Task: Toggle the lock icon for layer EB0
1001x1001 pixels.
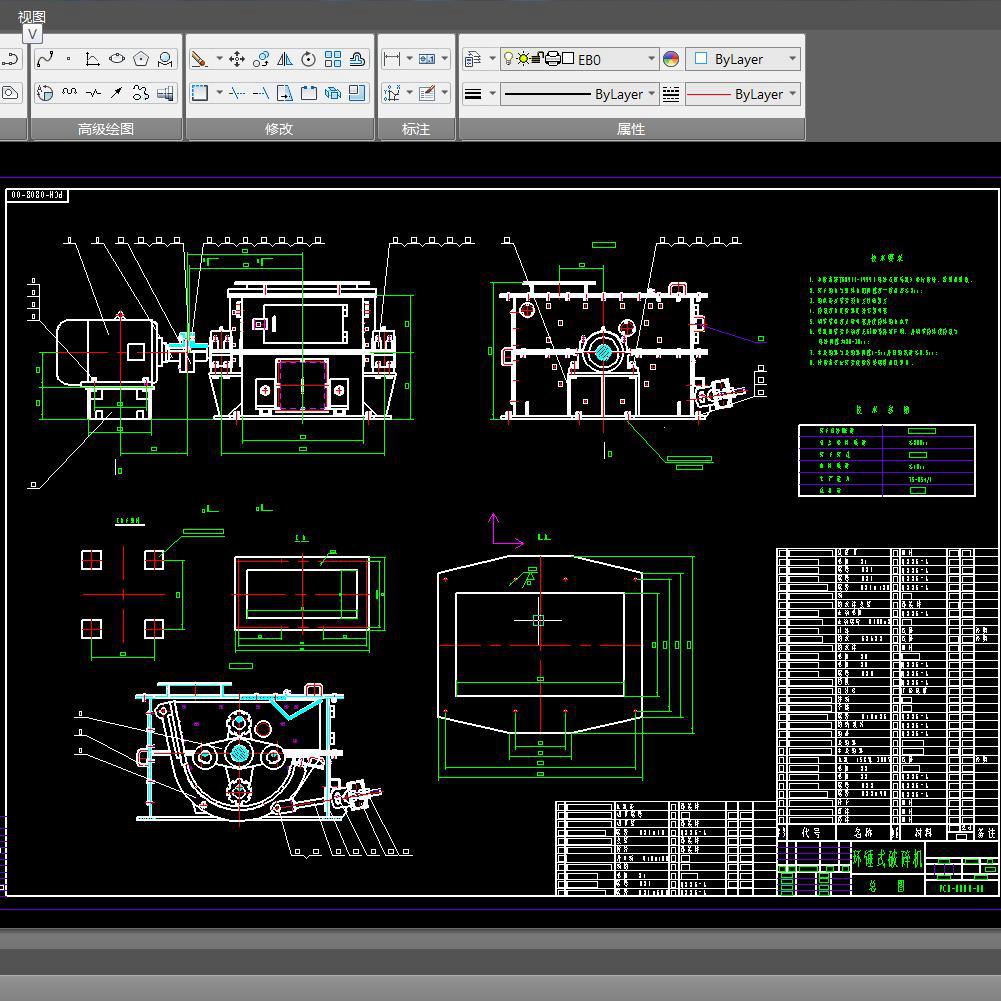Action: pos(537,59)
